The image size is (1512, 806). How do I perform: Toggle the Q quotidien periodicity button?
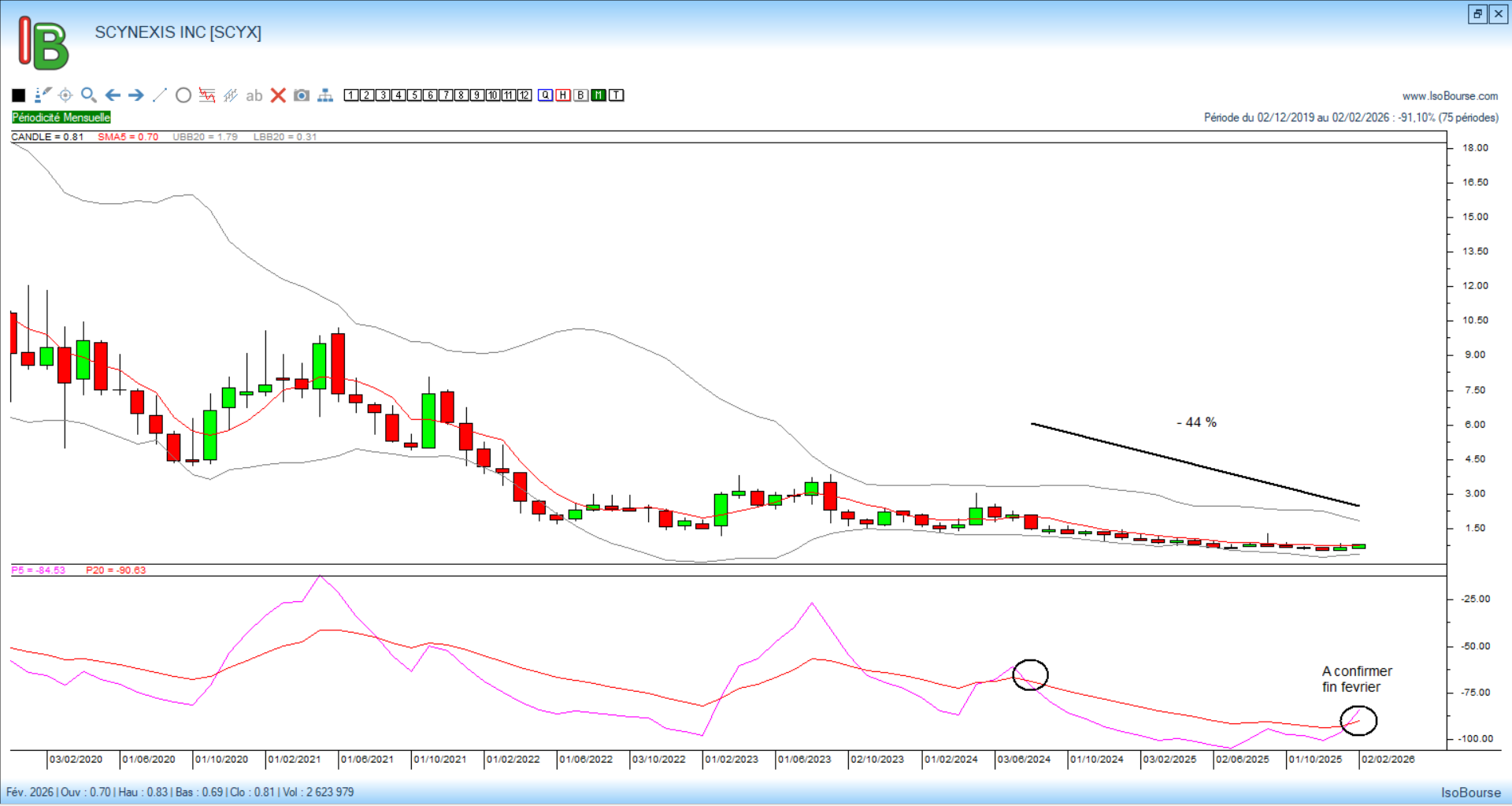(x=546, y=95)
